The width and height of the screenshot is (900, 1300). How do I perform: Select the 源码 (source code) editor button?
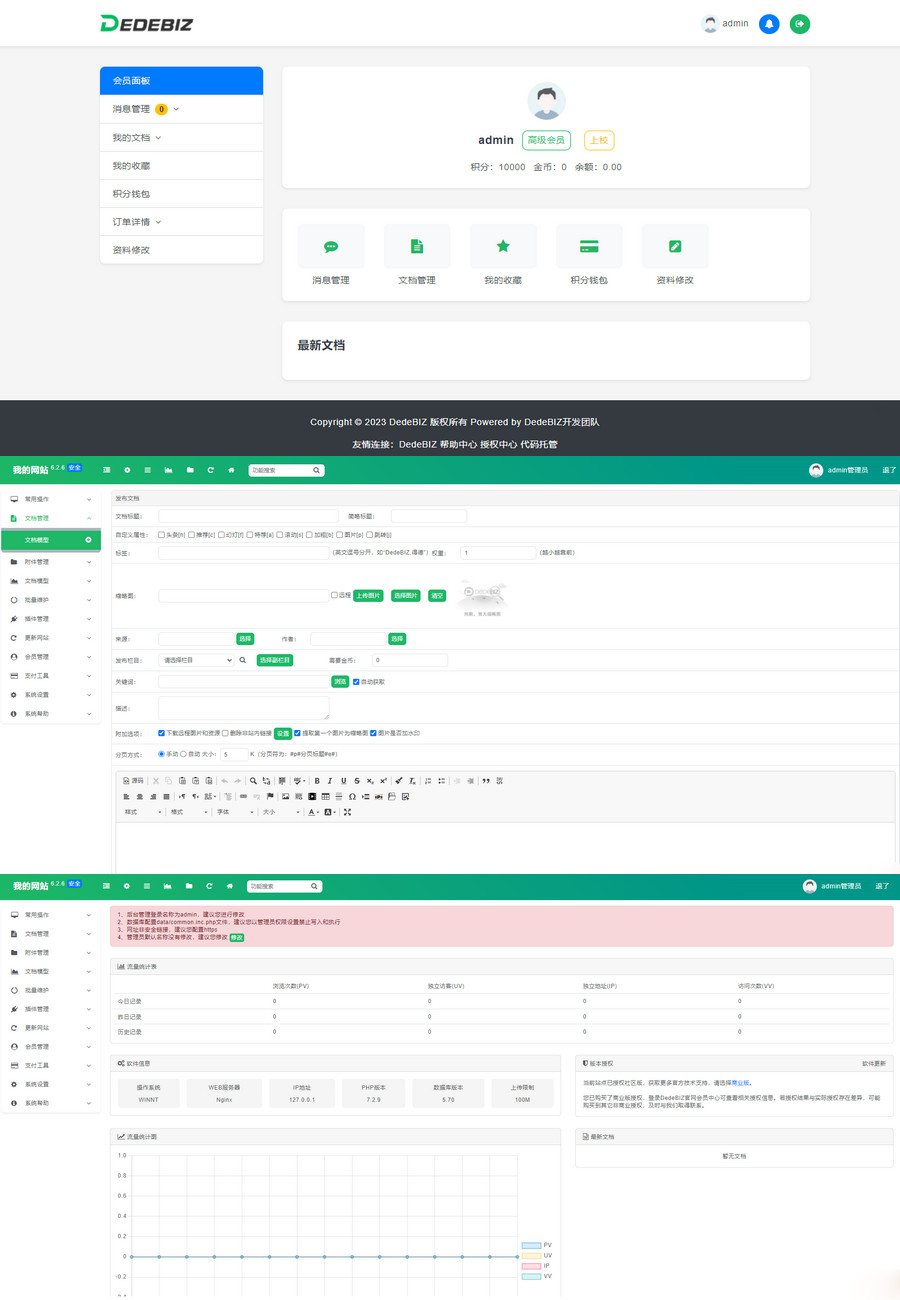click(x=131, y=779)
